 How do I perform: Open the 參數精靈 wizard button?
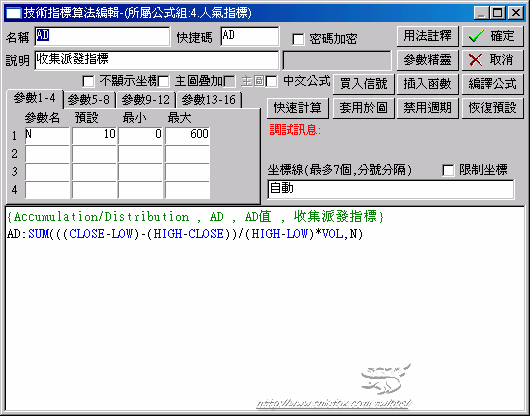tap(427, 60)
